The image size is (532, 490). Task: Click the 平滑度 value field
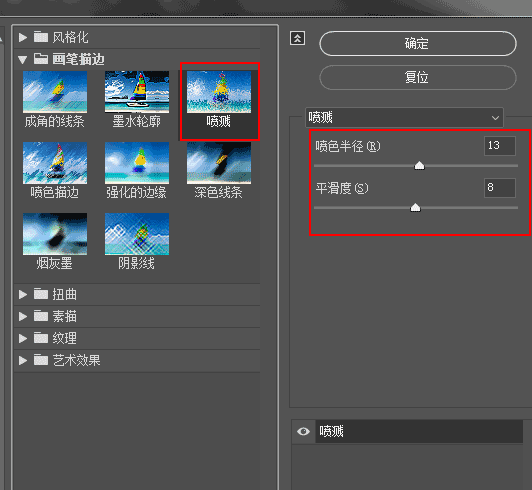pos(500,188)
